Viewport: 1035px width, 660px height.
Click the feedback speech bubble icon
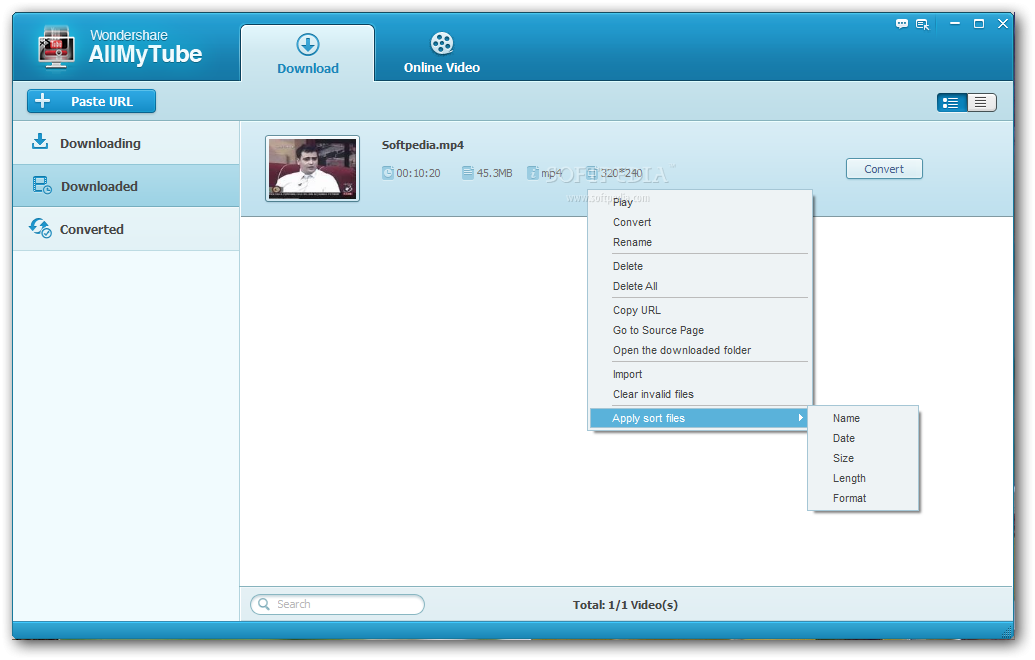pyautogui.click(x=902, y=24)
